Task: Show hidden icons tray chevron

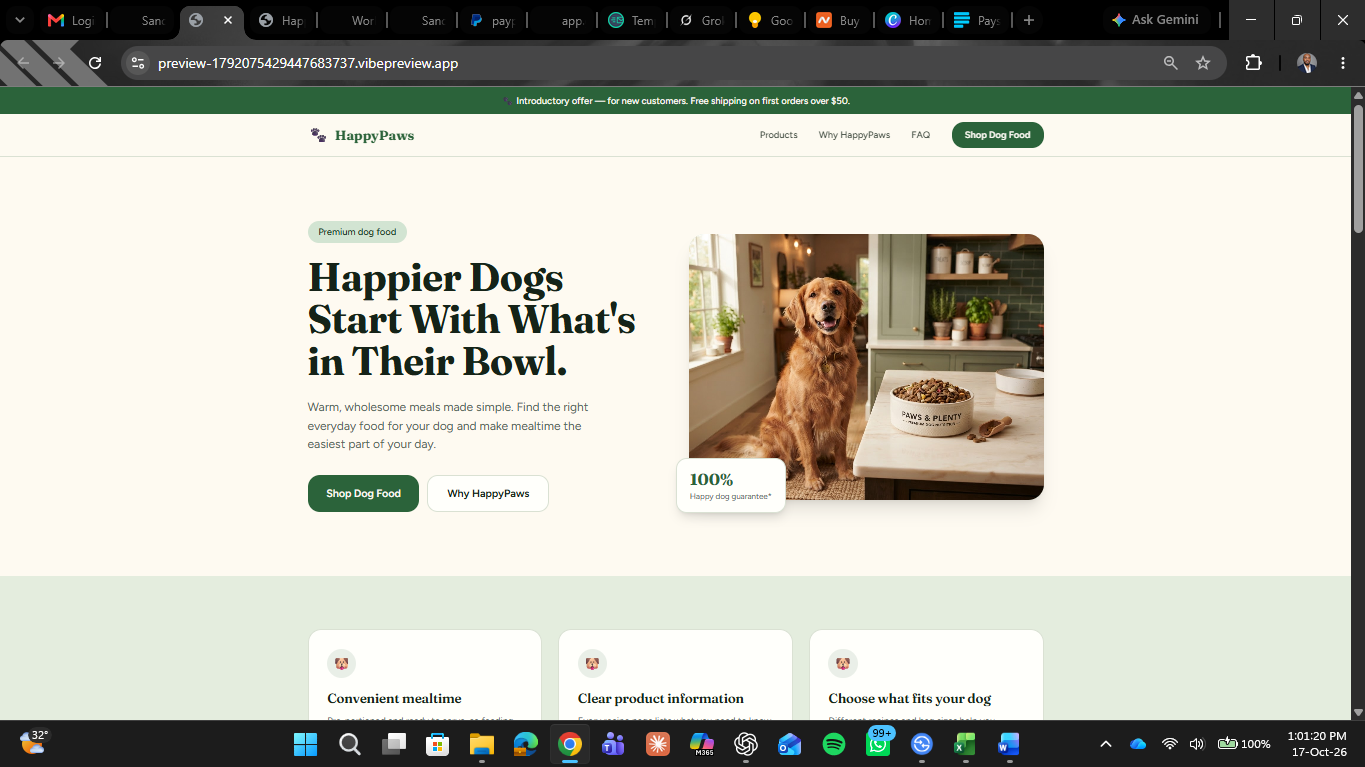Action: [x=1105, y=744]
